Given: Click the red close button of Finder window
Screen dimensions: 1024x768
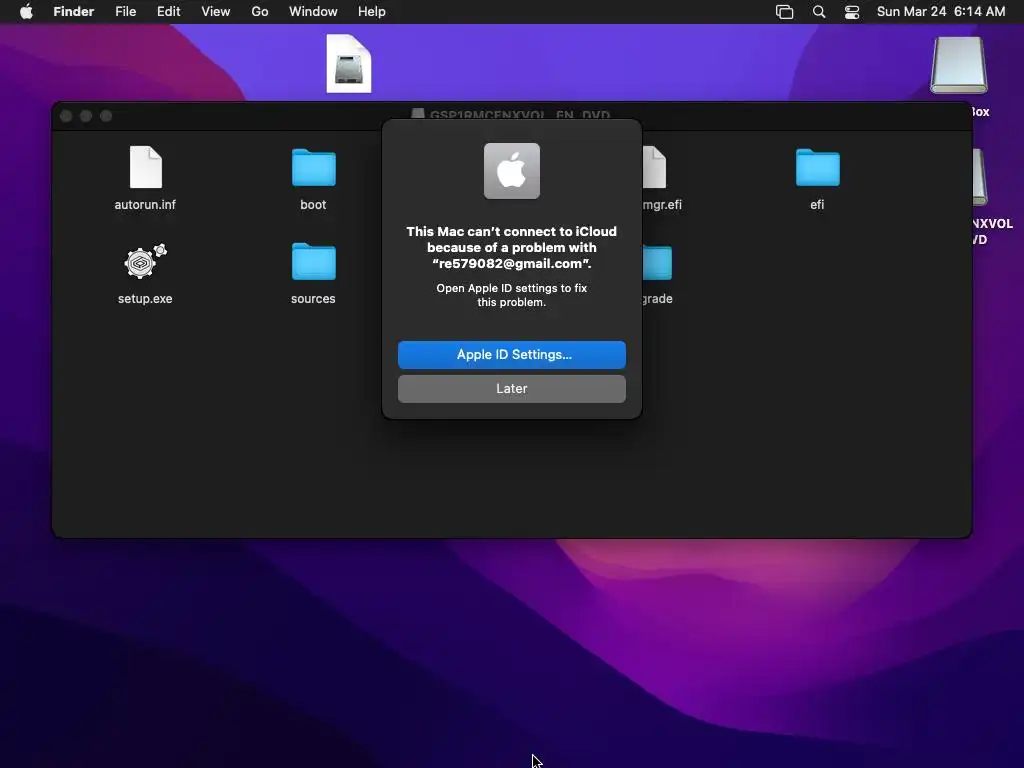Looking at the screenshot, I should tap(66, 116).
